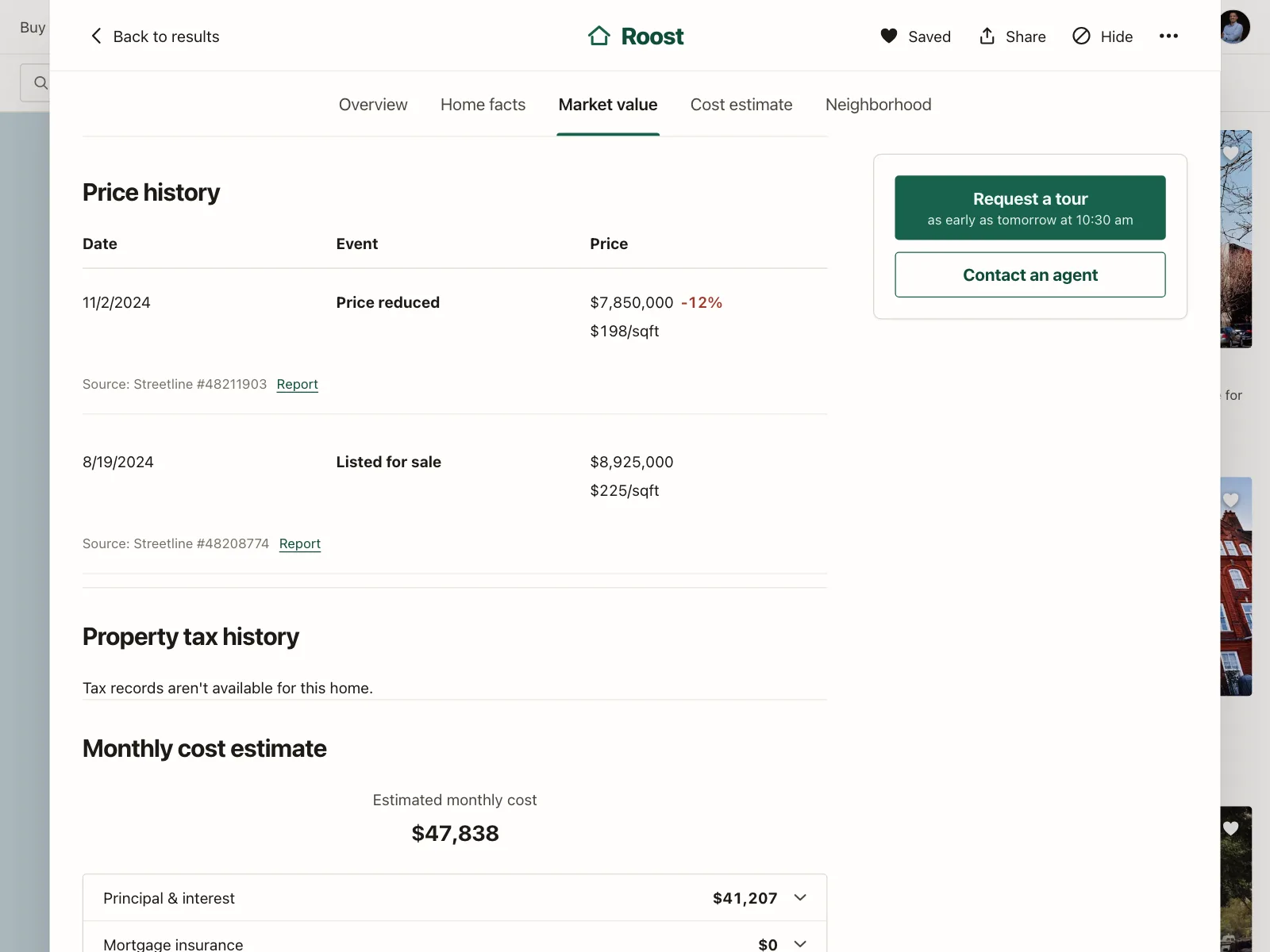Click the Event column header
1270x952 pixels.
[x=357, y=244]
